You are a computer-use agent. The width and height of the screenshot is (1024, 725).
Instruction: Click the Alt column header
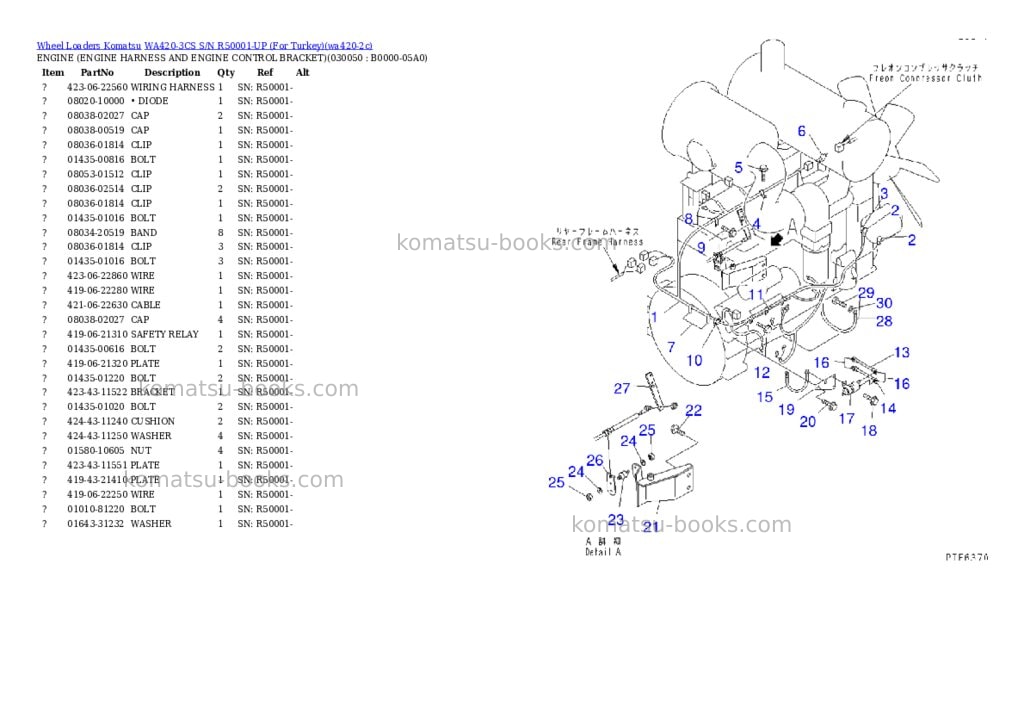[x=302, y=72]
